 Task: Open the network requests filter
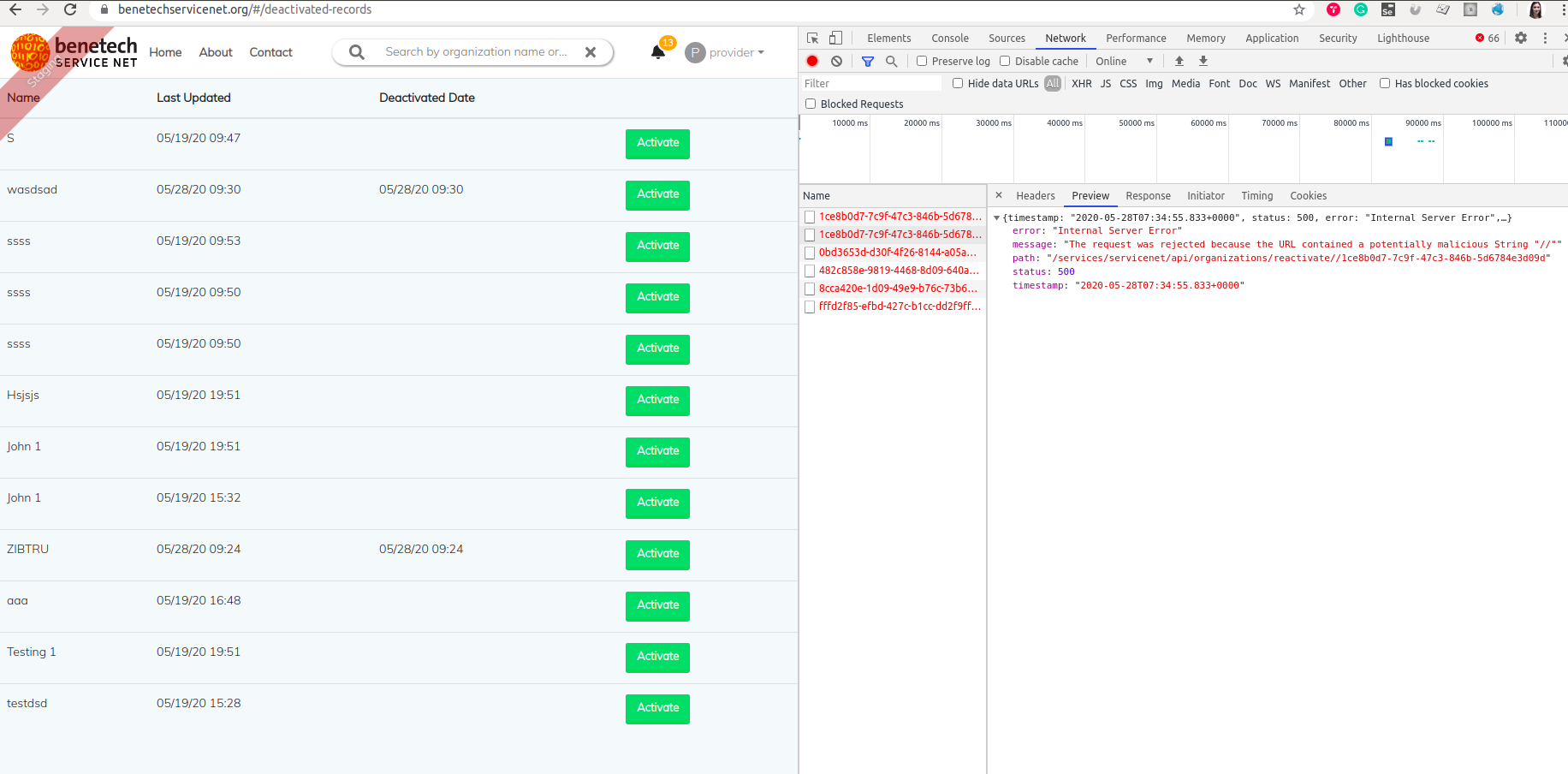tap(867, 61)
